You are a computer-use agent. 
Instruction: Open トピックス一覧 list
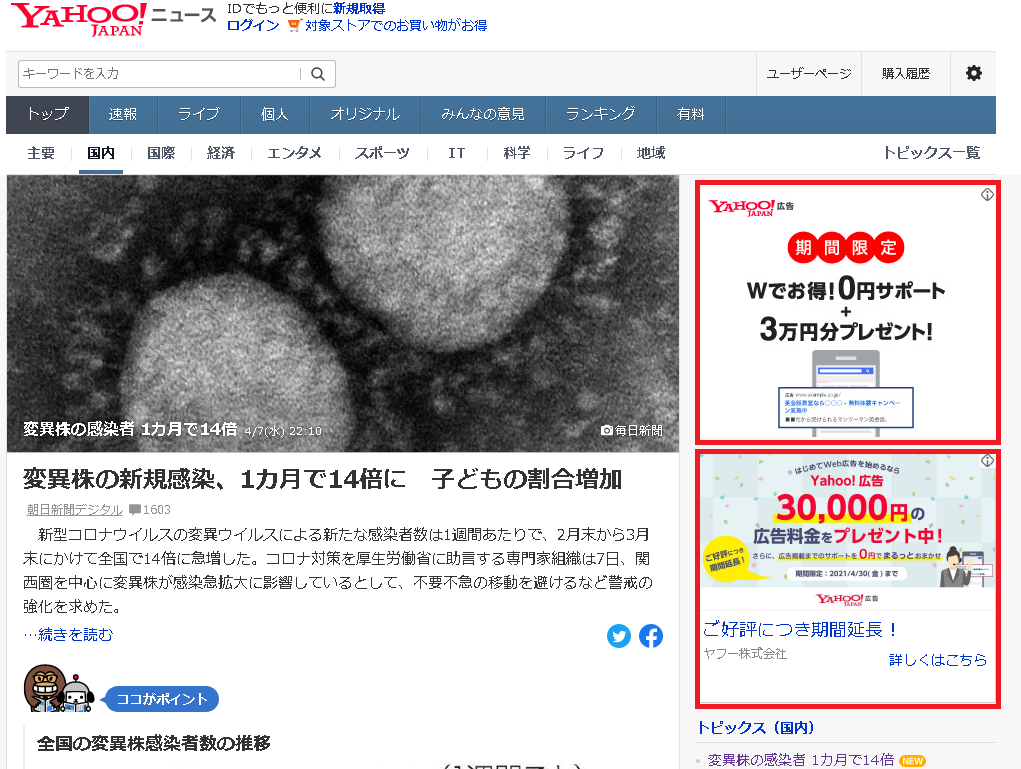(931, 153)
